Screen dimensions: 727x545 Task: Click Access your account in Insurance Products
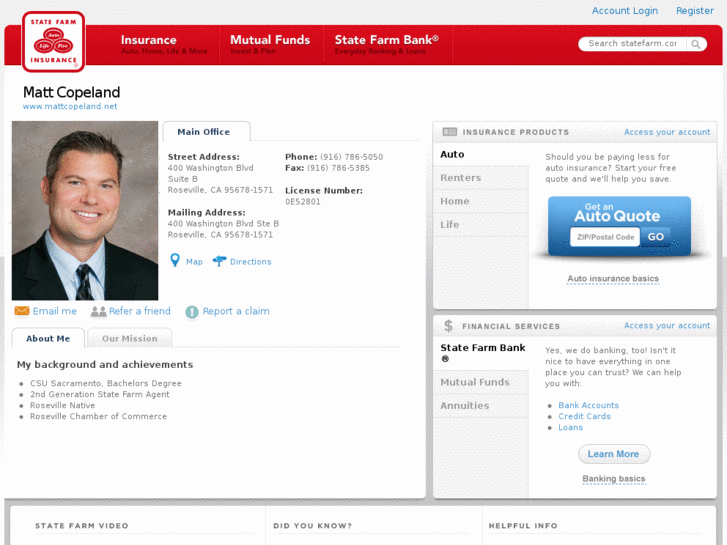pyautogui.click(x=667, y=132)
